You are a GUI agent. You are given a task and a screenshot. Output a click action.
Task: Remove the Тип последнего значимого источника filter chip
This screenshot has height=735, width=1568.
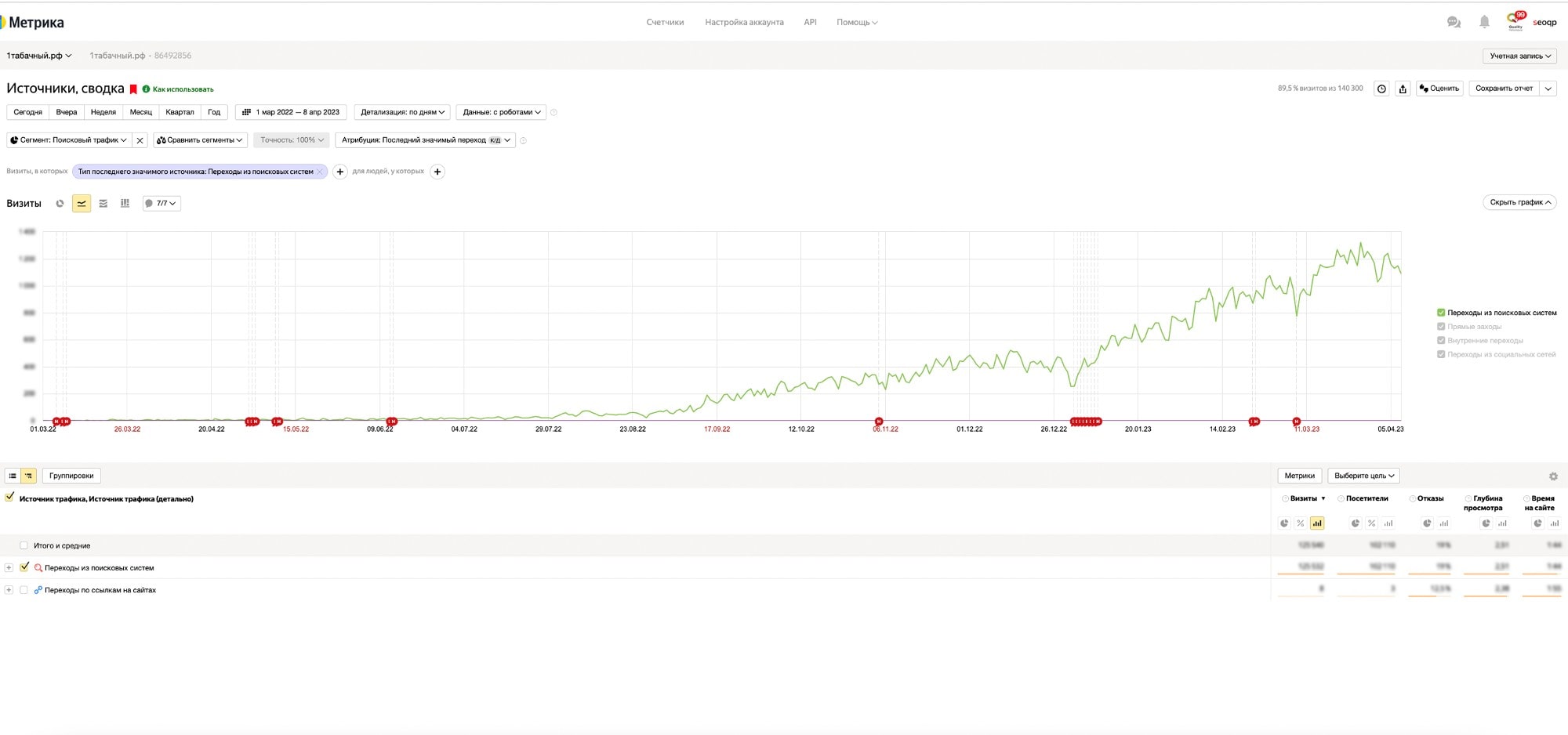tap(320, 172)
